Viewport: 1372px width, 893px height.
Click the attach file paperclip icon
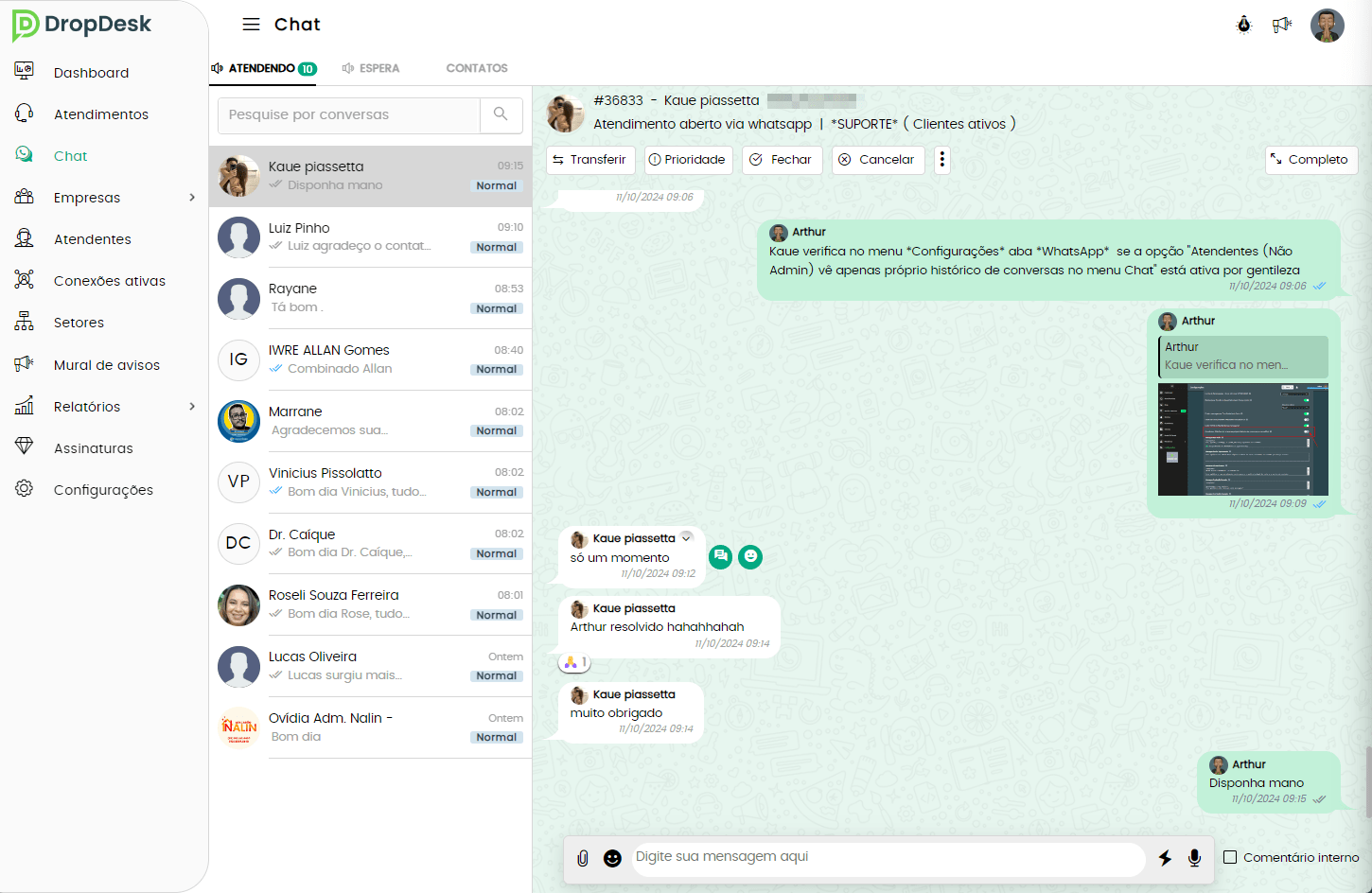click(583, 858)
